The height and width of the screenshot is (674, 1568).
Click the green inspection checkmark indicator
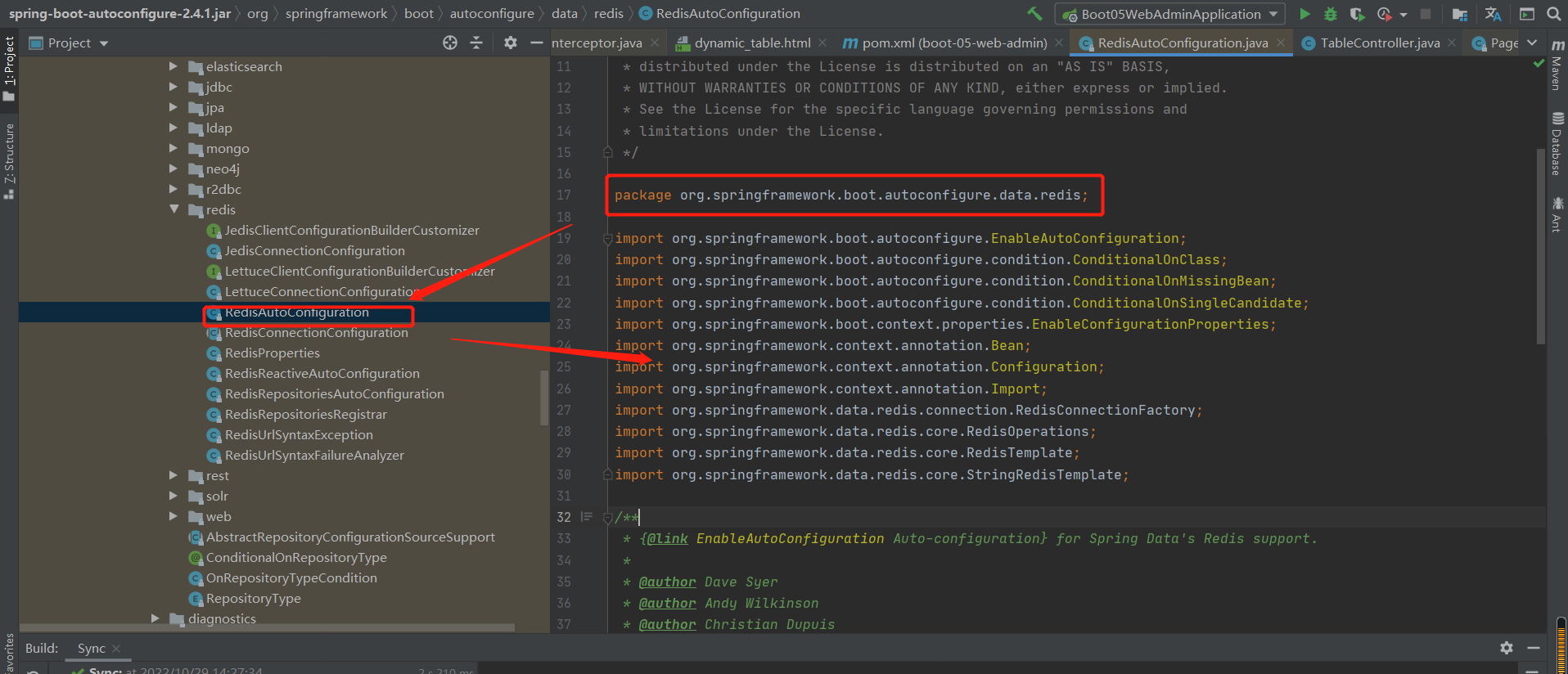point(1539,64)
